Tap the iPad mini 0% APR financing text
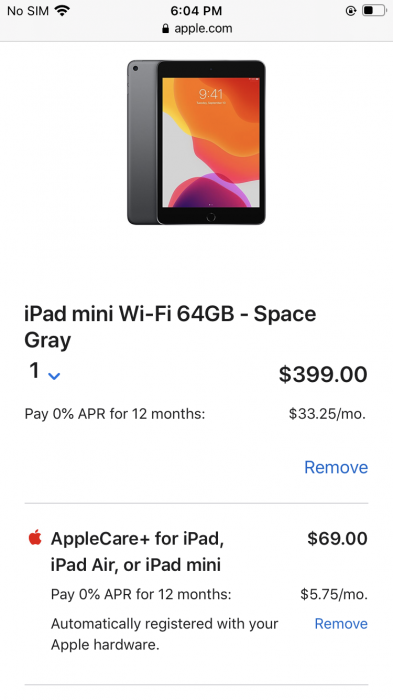This screenshot has height=700, width=393. (x=115, y=414)
